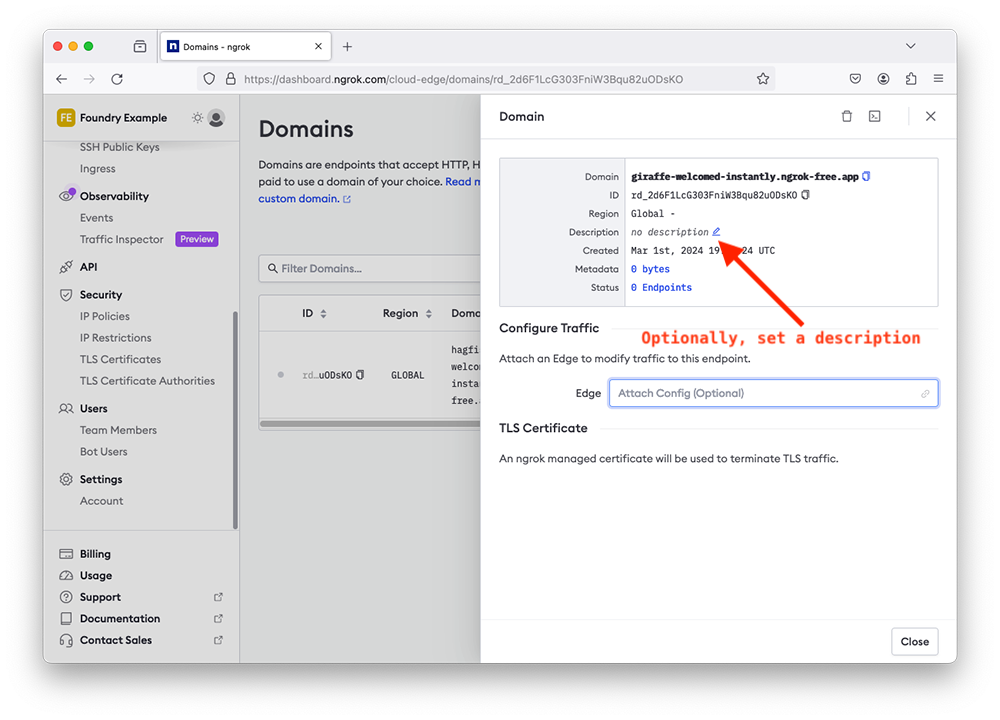Open TLS Certificates page

pos(121,359)
